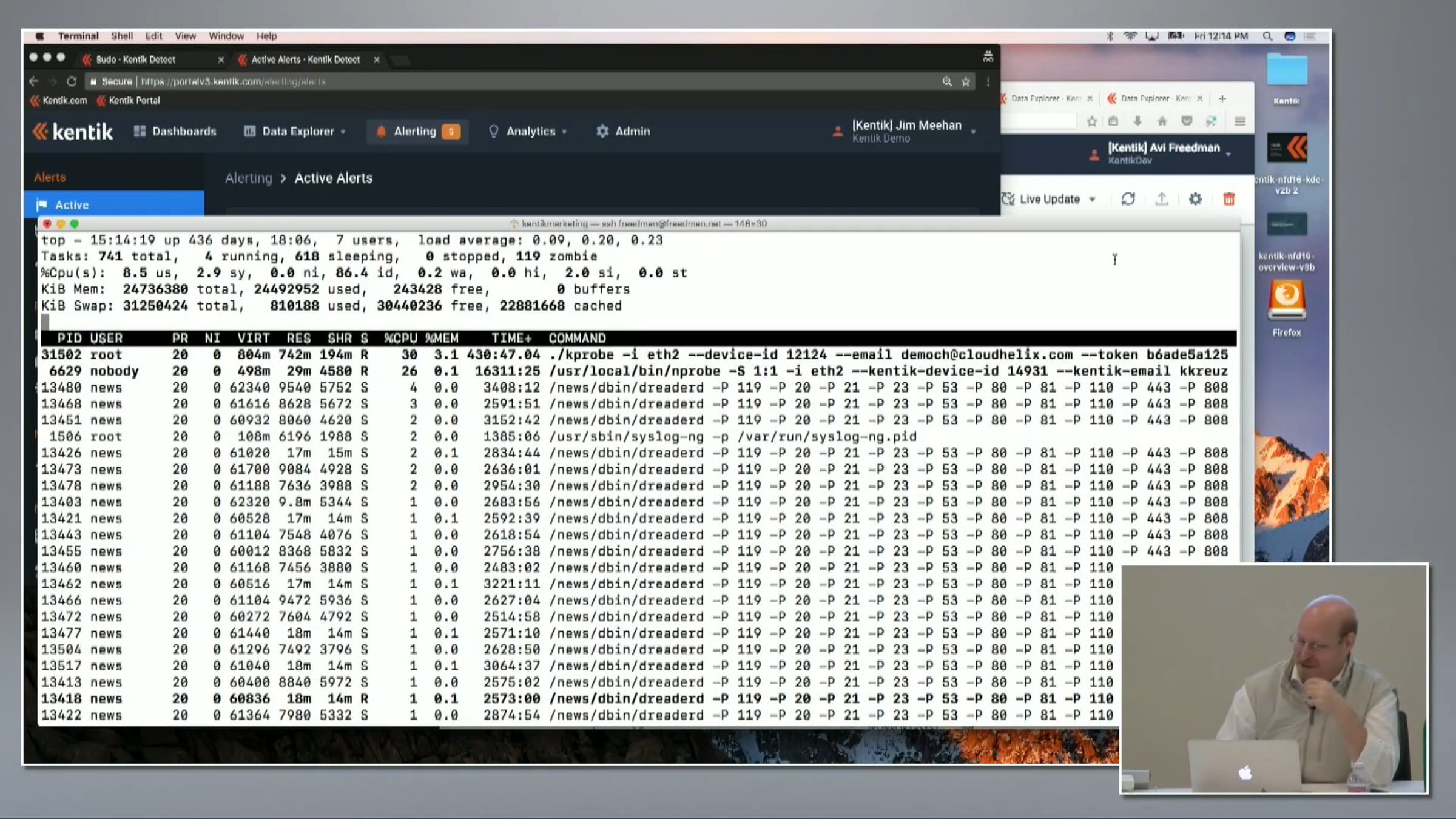Bookmark the page with Chrome's star icon

(966, 81)
